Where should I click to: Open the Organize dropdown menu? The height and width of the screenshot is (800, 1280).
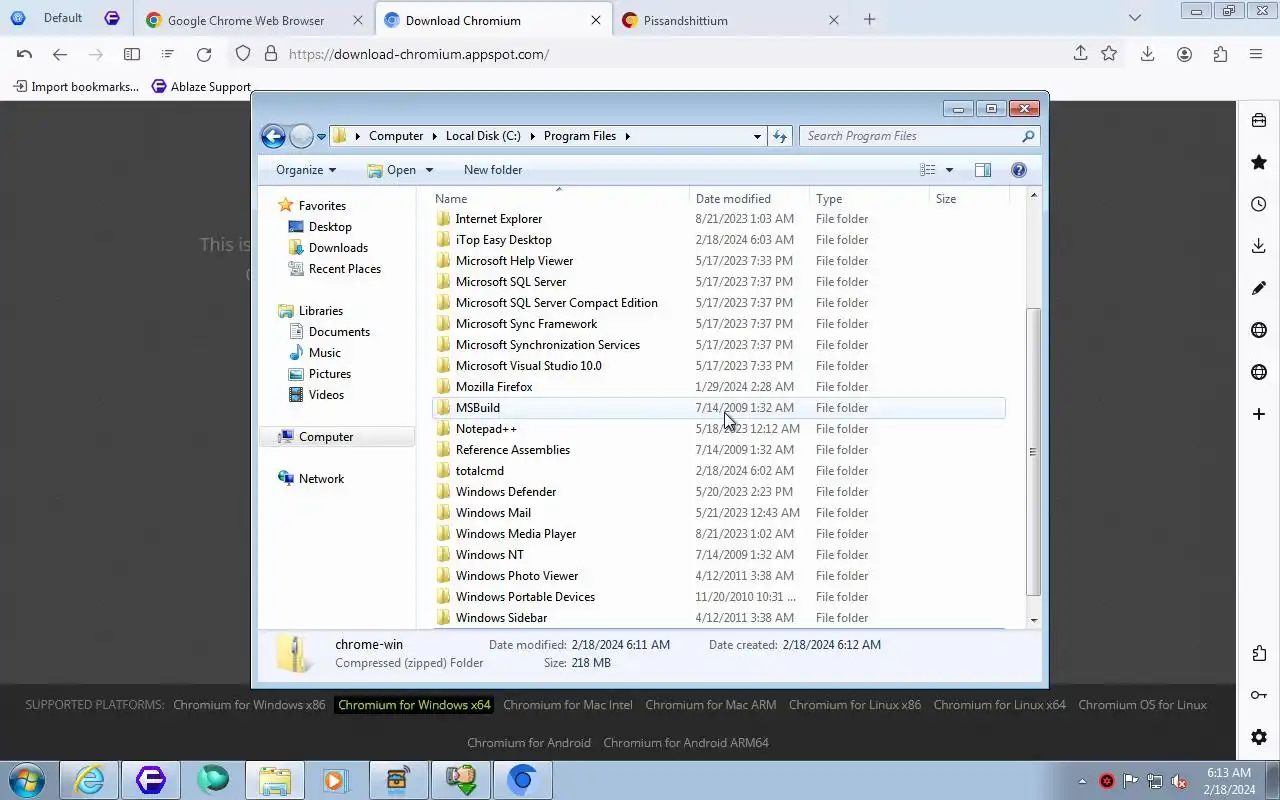(306, 170)
